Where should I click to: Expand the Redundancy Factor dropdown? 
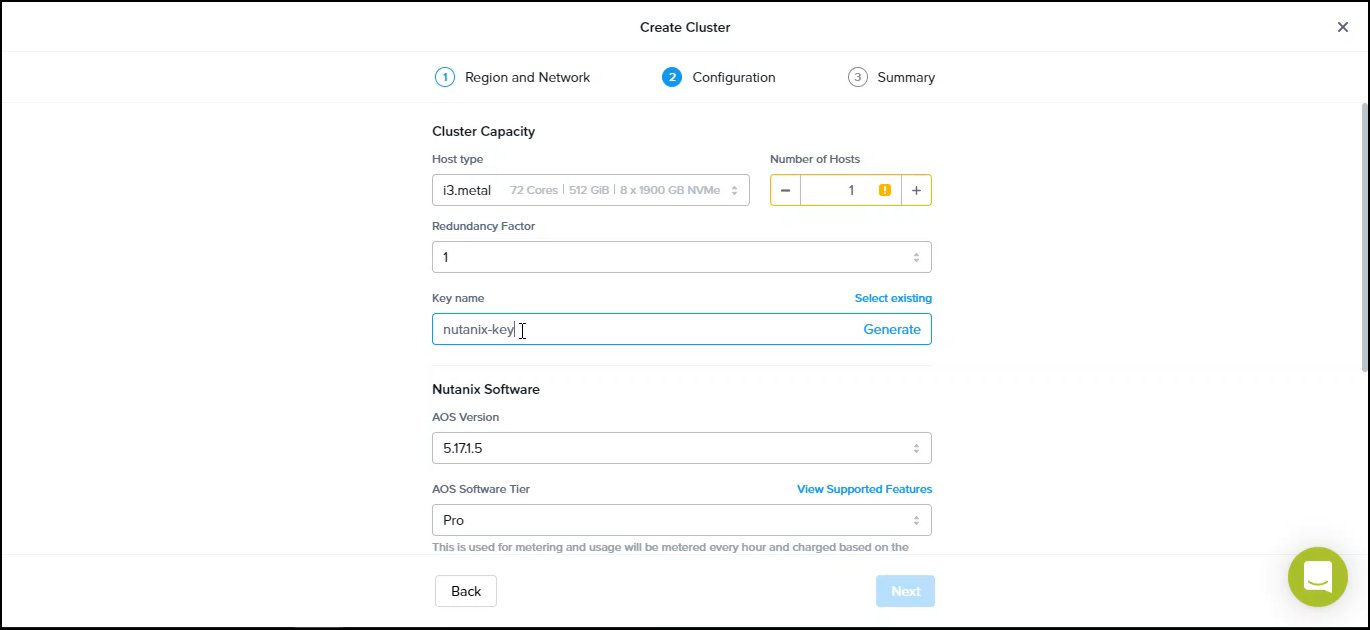click(681, 257)
